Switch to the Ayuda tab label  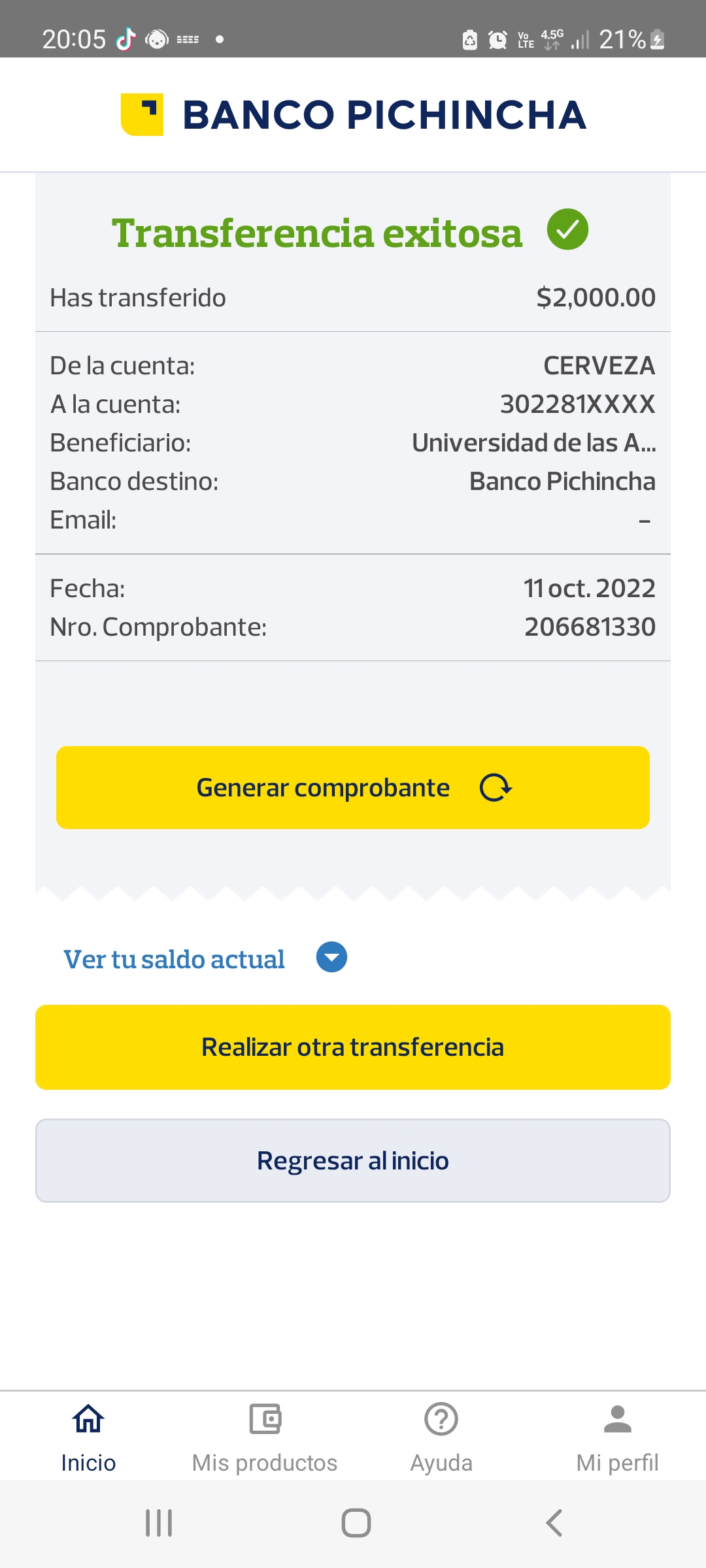click(x=441, y=1463)
